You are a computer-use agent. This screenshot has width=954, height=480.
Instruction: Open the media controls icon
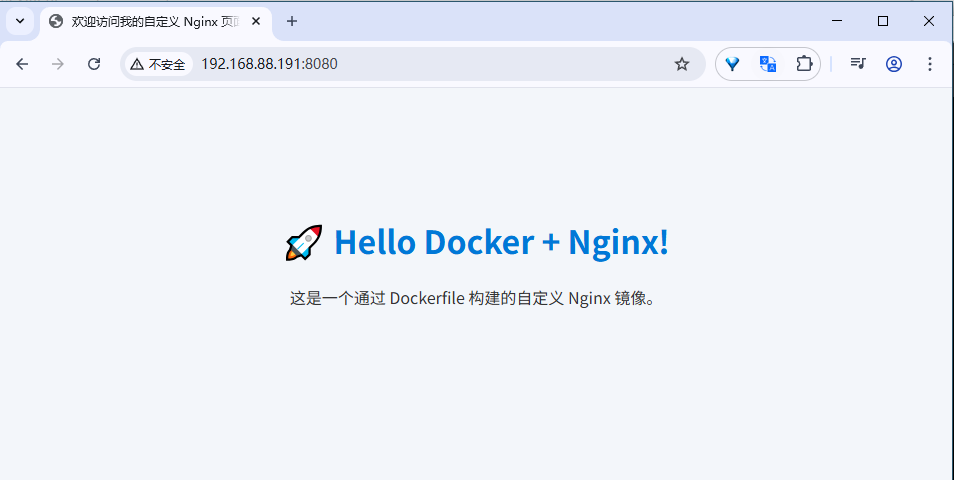click(858, 63)
